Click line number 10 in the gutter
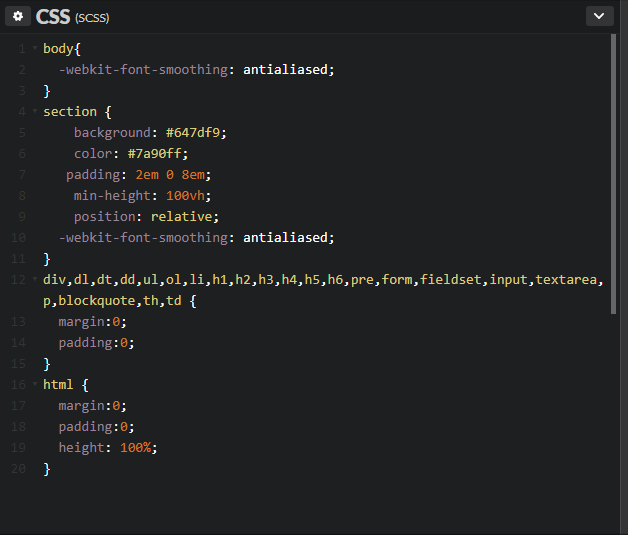628x535 pixels. click(x=18, y=237)
